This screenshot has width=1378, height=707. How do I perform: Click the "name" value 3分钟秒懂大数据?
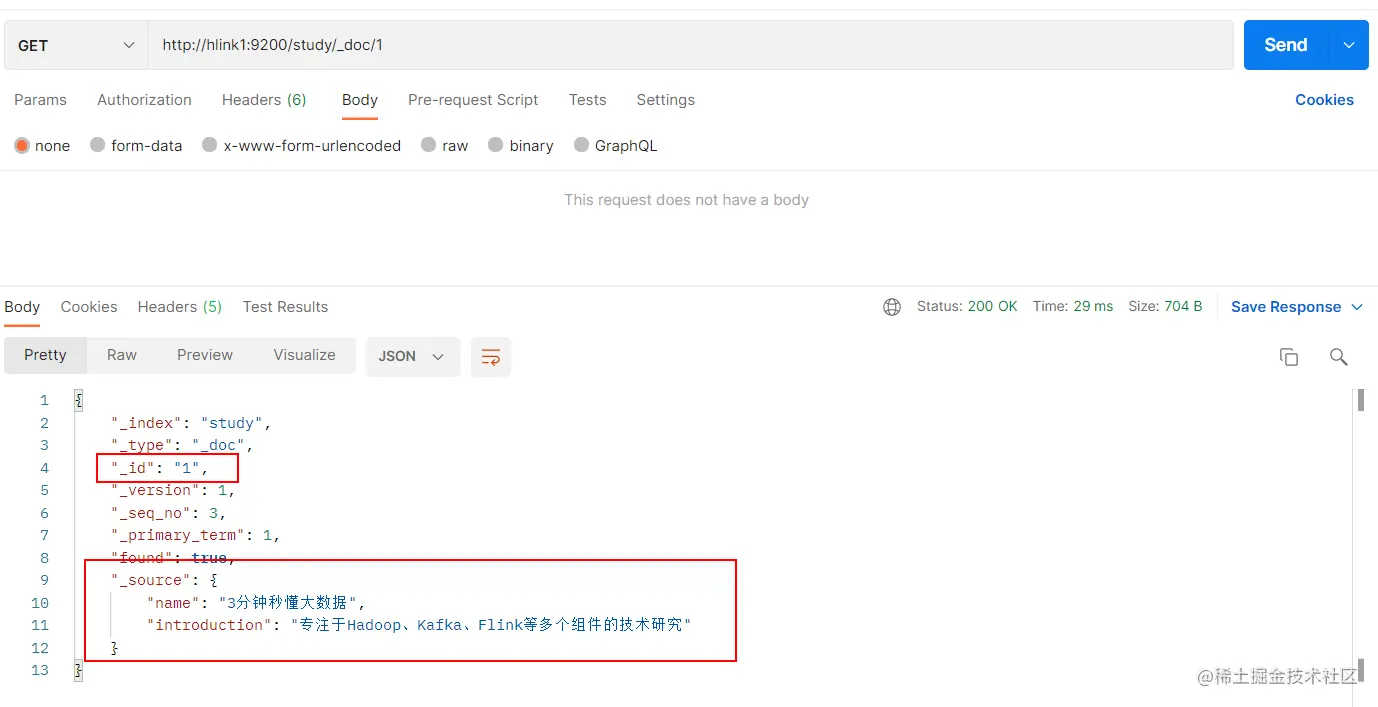288,603
